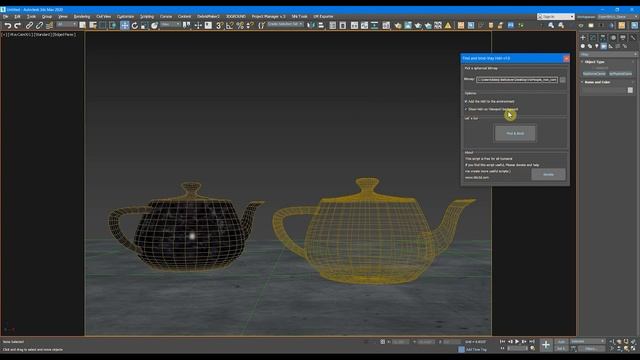Open the Create tab plus icon
640x360 pixels.
coord(583,38)
